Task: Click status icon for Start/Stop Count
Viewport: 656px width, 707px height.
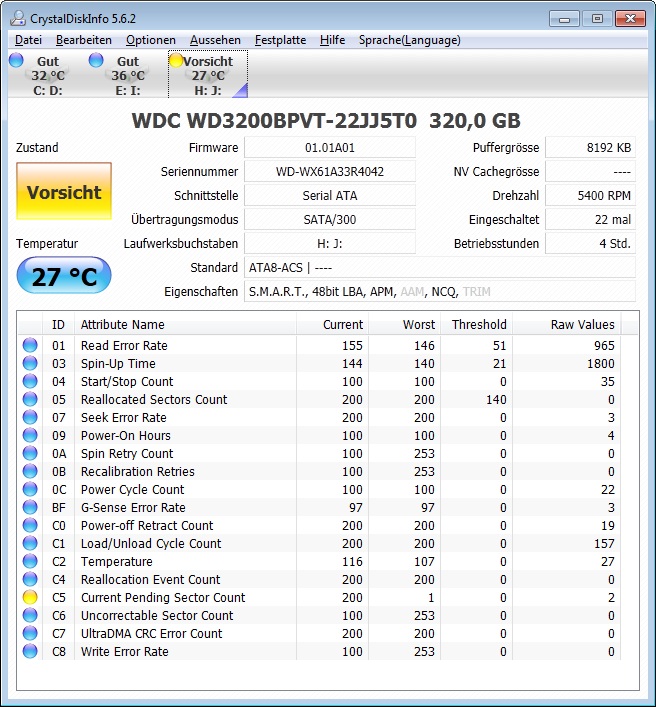Action: click(30, 381)
